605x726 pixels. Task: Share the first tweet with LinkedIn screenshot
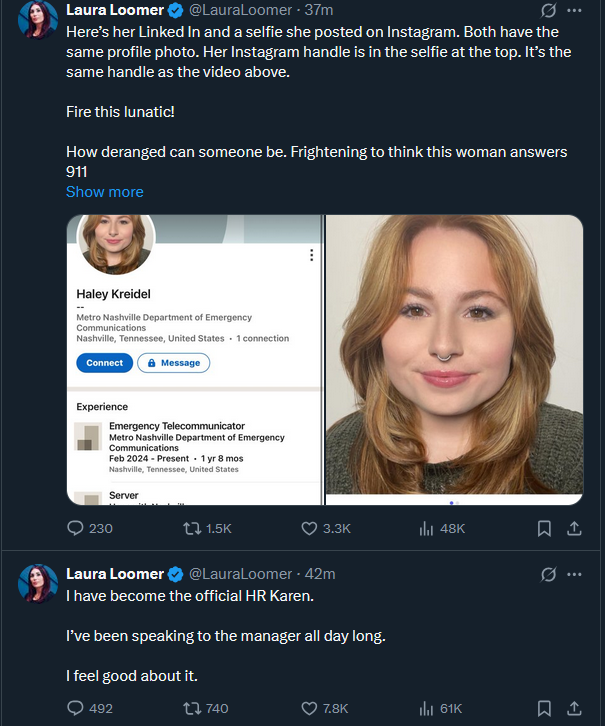coord(574,528)
